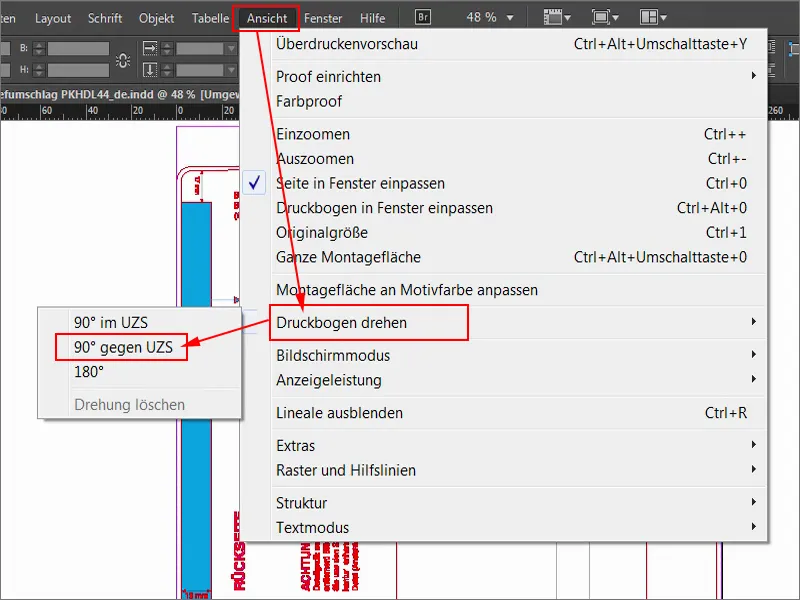Click the width B input field
This screenshot has height=600, width=800.
point(78,48)
